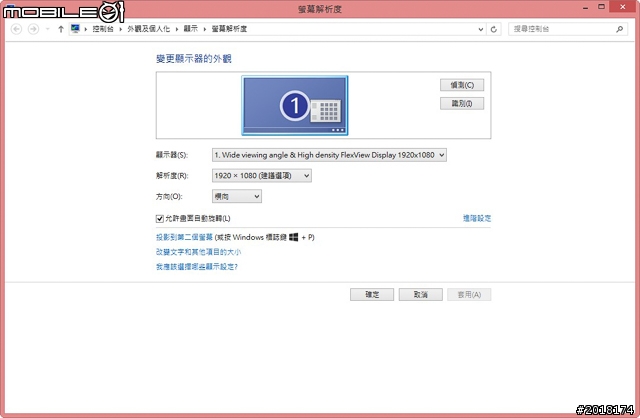Click the computer icon in the address bar

point(75,29)
